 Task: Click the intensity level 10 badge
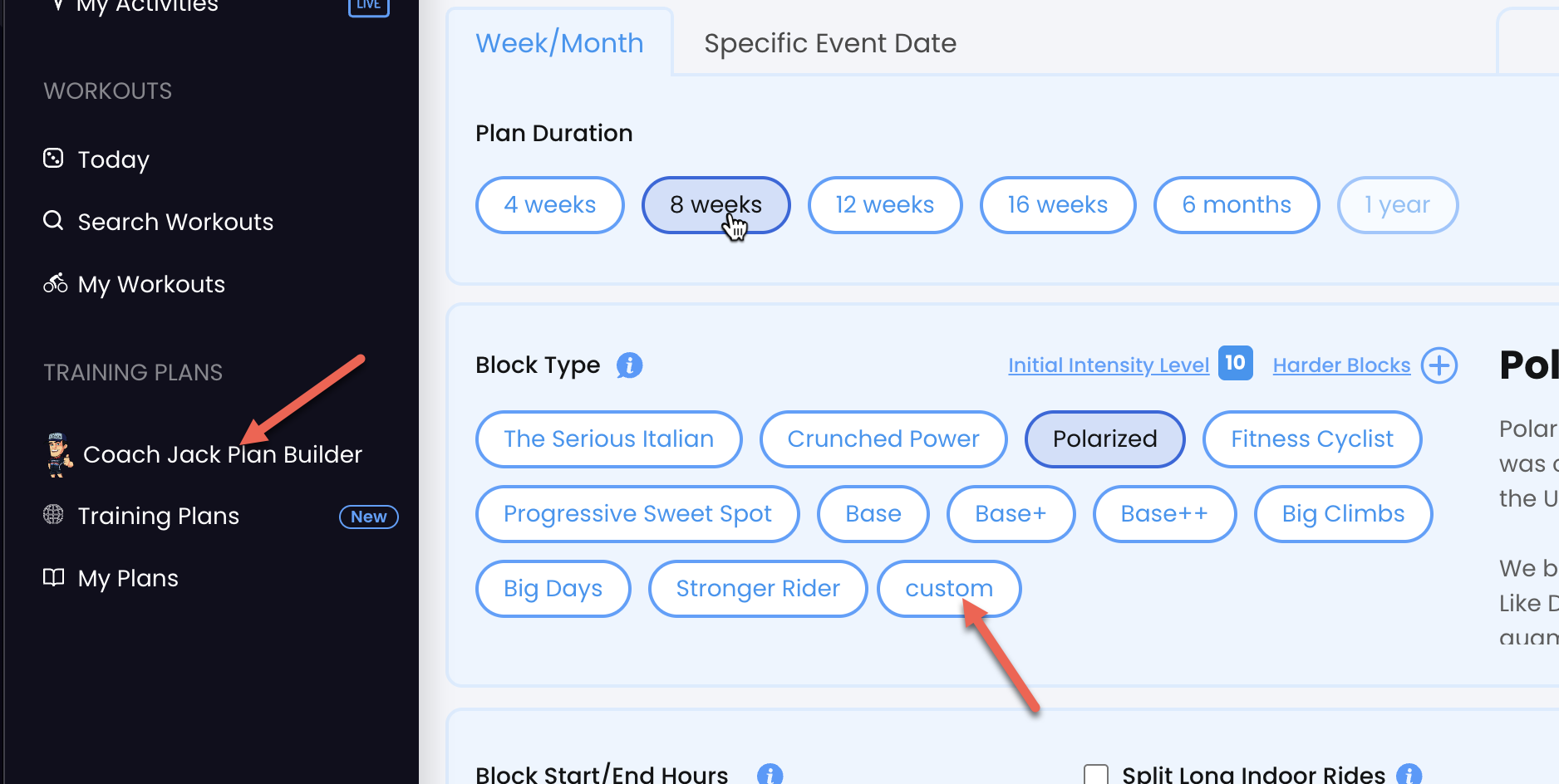[1235, 363]
